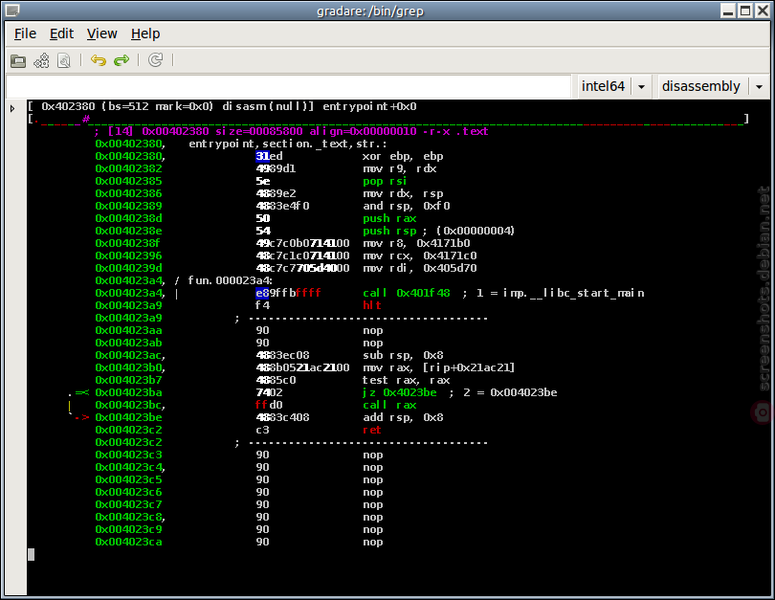Click the header line '0x402380 (bs=512 mark=0x0)'
The width and height of the screenshot is (775, 600).
pos(128,106)
